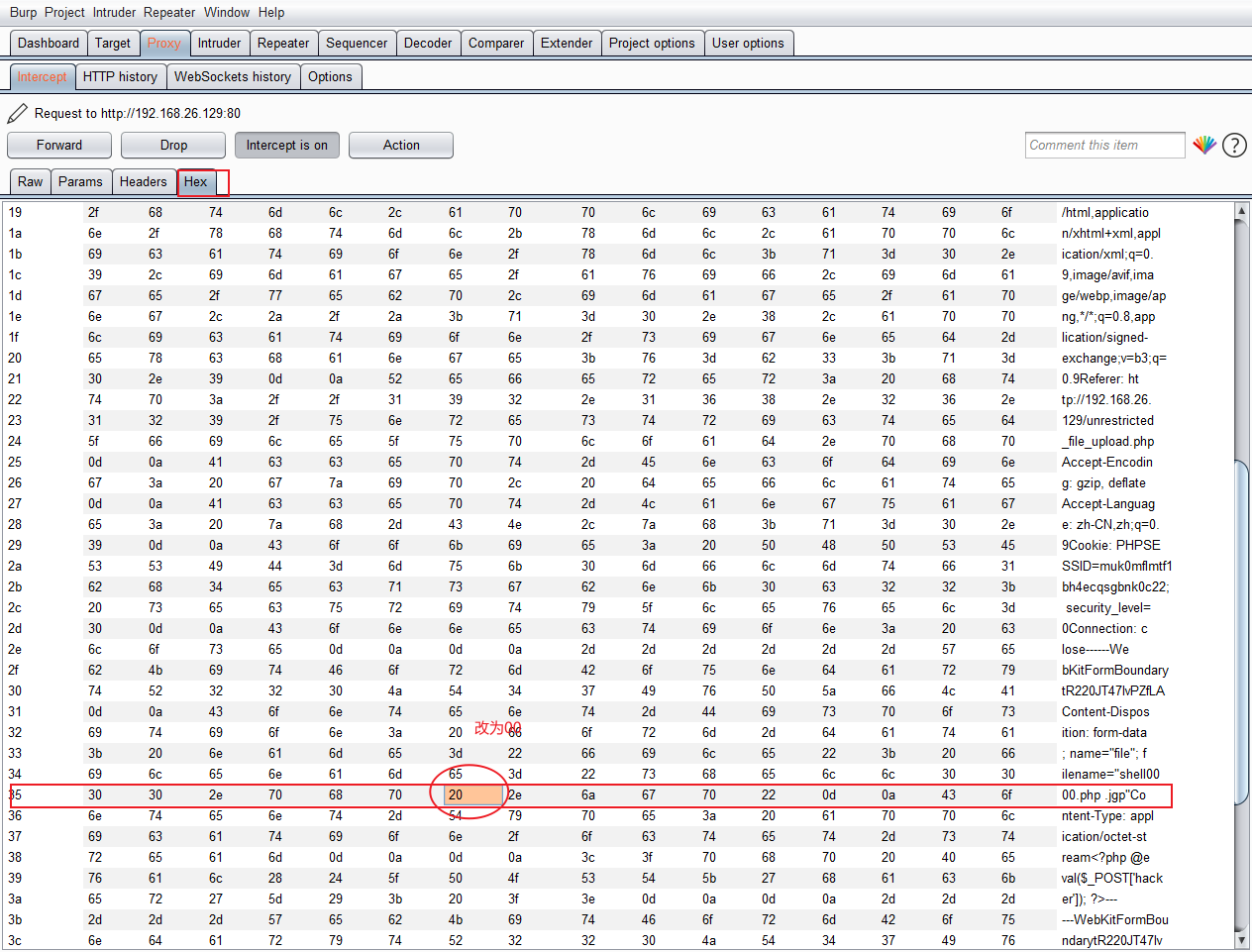This screenshot has height=952, width=1252.
Task: Click ASCII text 'SSID=muk0mflmtf1'
Action: click(1116, 566)
